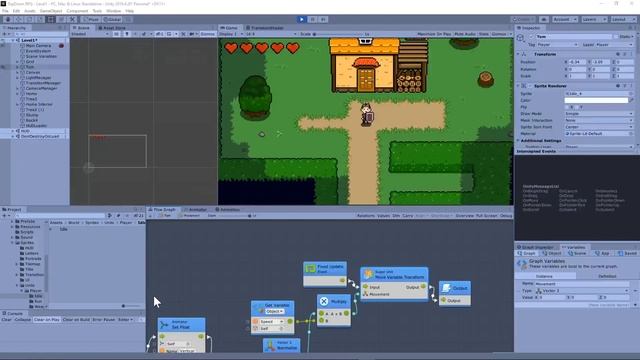Click the Play button

tap(302, 19)
